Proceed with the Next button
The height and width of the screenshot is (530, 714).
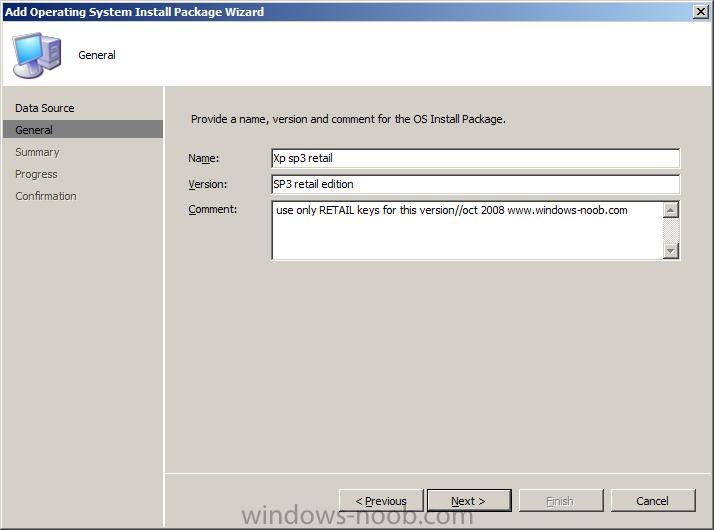click(469, 501)
